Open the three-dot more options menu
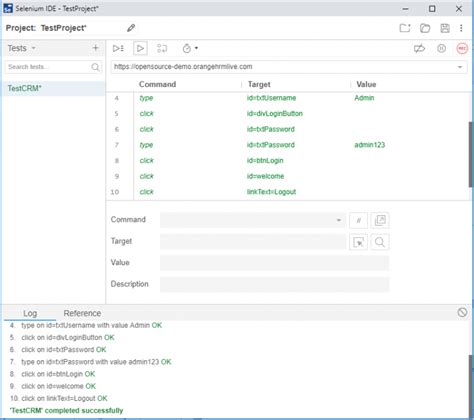This screenshot has height=420, width=474. (x=461, y=28)
